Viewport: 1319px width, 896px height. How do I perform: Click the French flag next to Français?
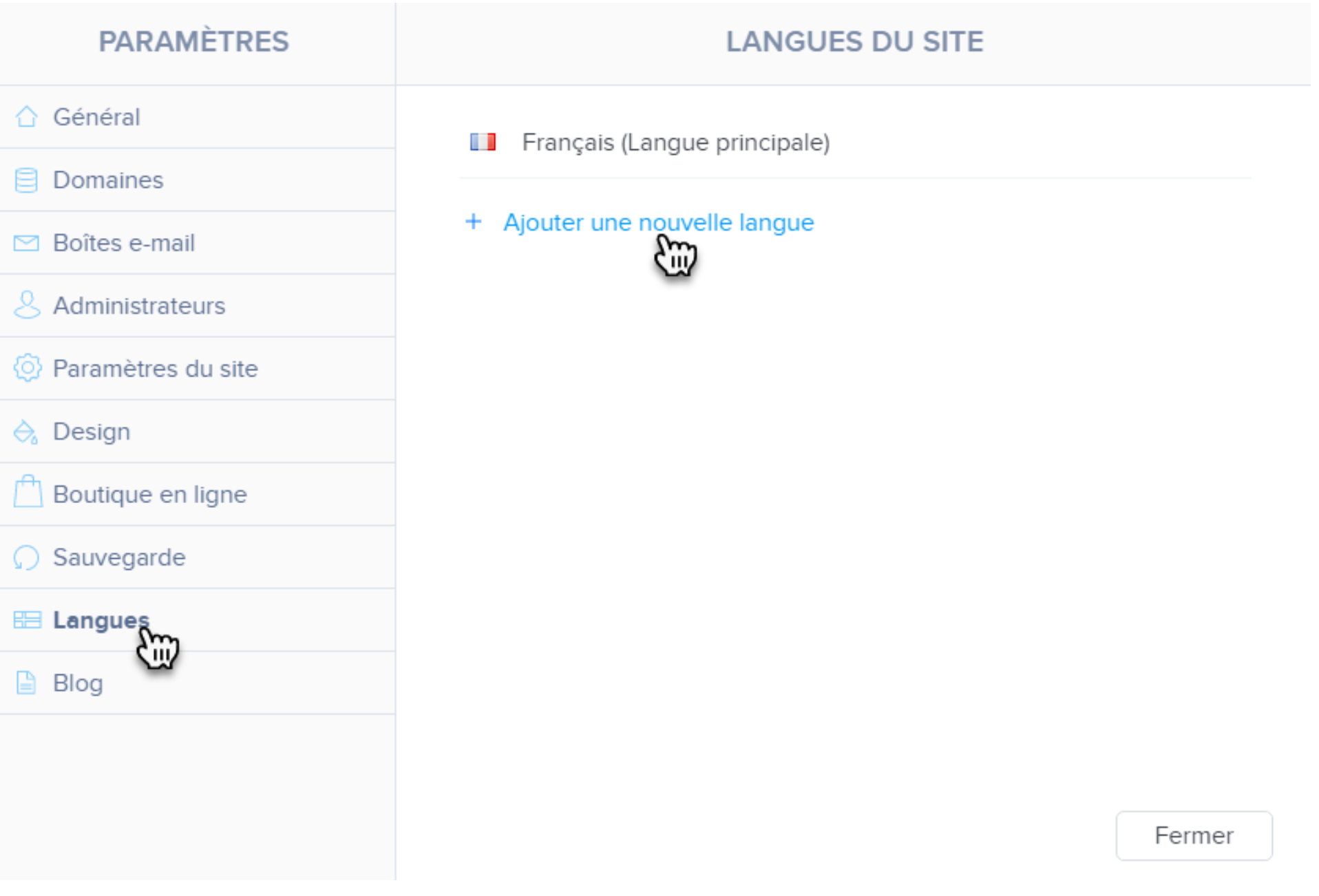483,142
